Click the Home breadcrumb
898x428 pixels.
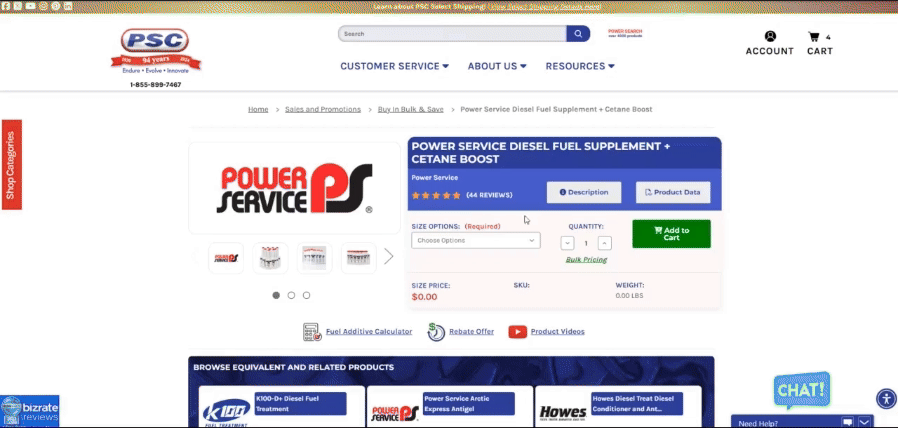tap(258, 109)
